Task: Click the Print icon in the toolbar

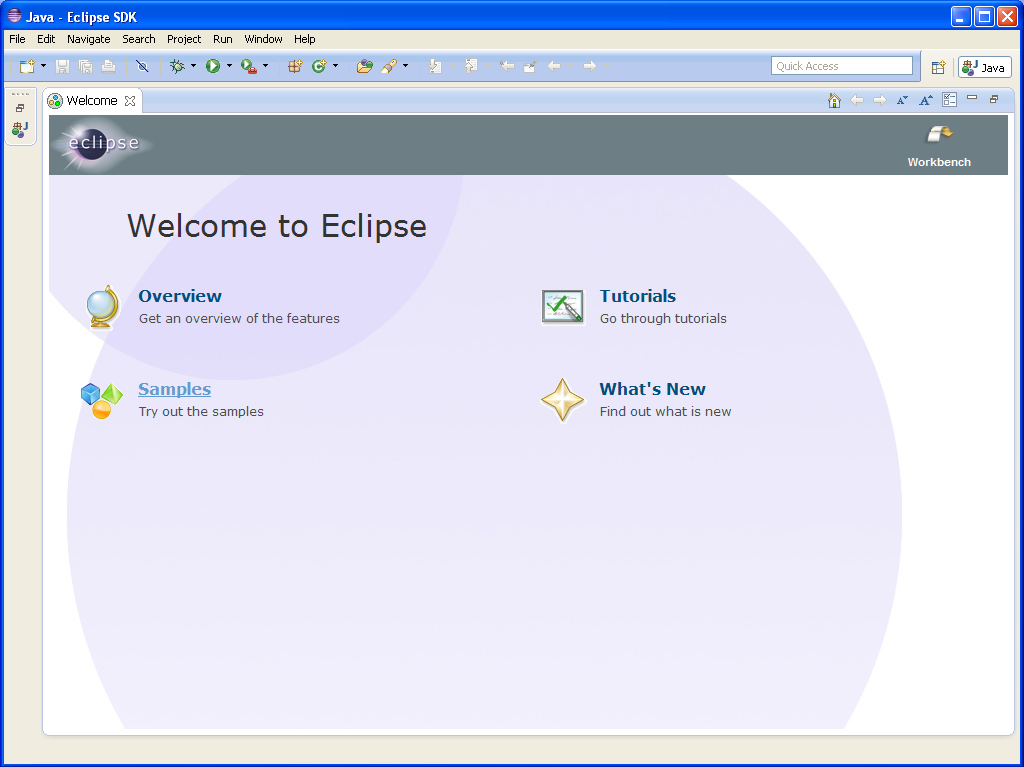Action: click(x=108, y=66)
